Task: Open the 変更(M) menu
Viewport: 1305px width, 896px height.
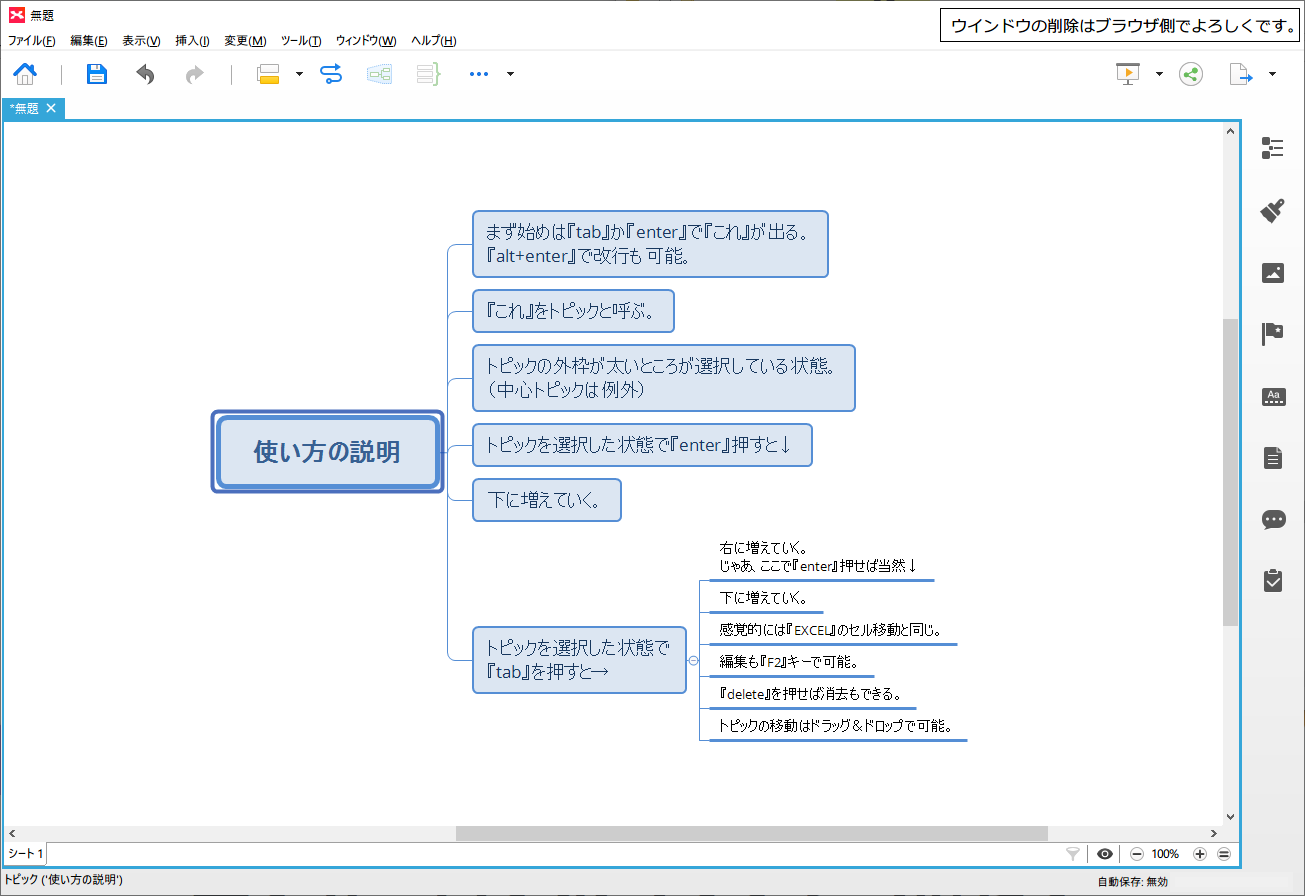Action: point(245,41)
